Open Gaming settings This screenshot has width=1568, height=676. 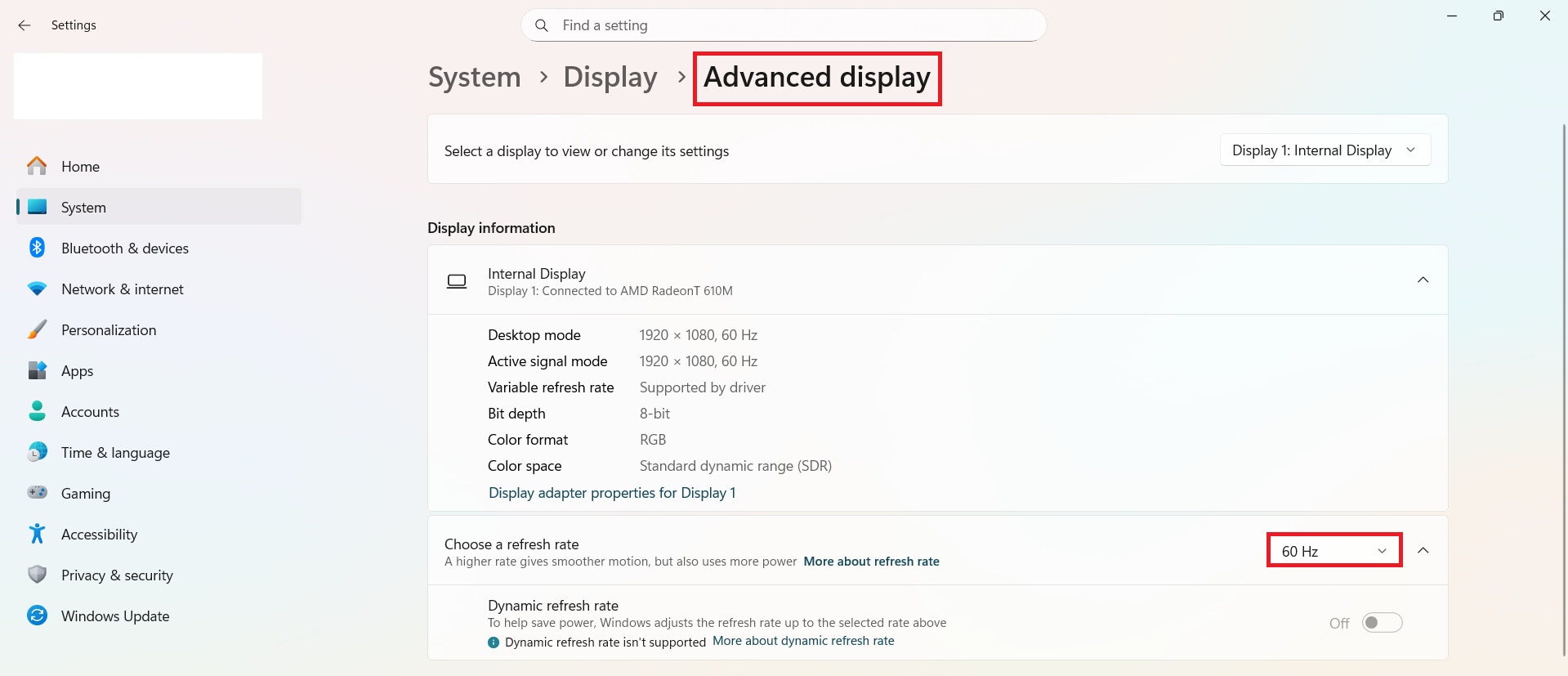click(x=159, y=493)
